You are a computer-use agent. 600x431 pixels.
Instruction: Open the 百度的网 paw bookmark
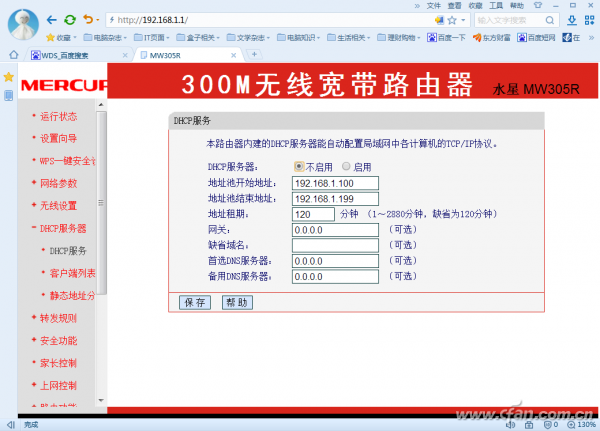point(536,38)
